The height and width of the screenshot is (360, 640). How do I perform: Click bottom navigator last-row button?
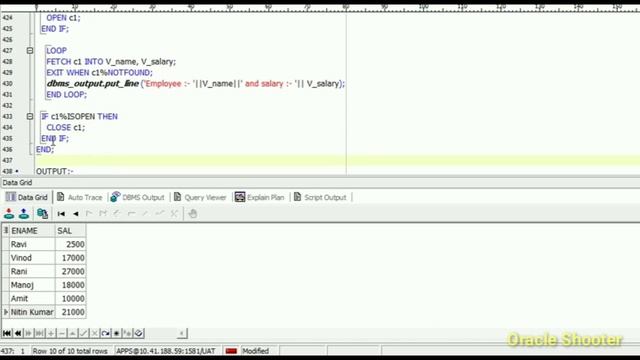[x=40, y=333]
